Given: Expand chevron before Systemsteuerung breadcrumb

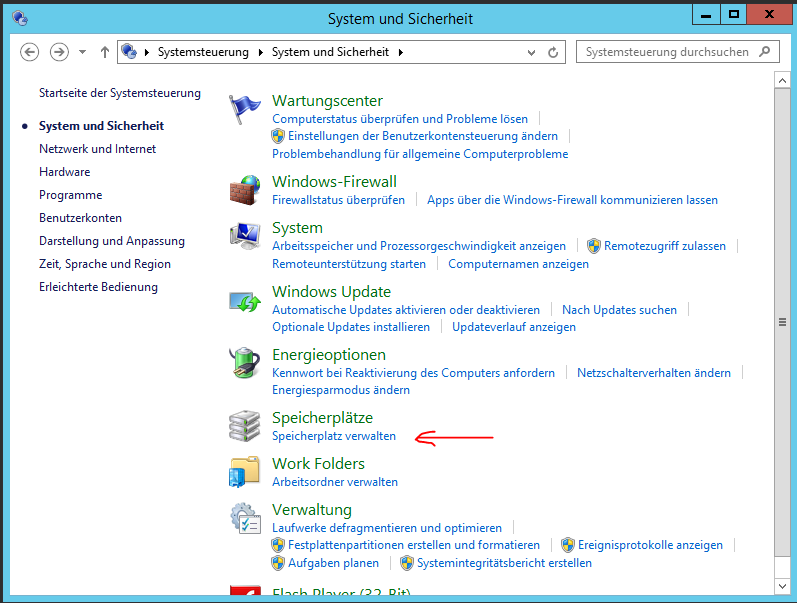Looking at the screenshot, I should [147, 52].
